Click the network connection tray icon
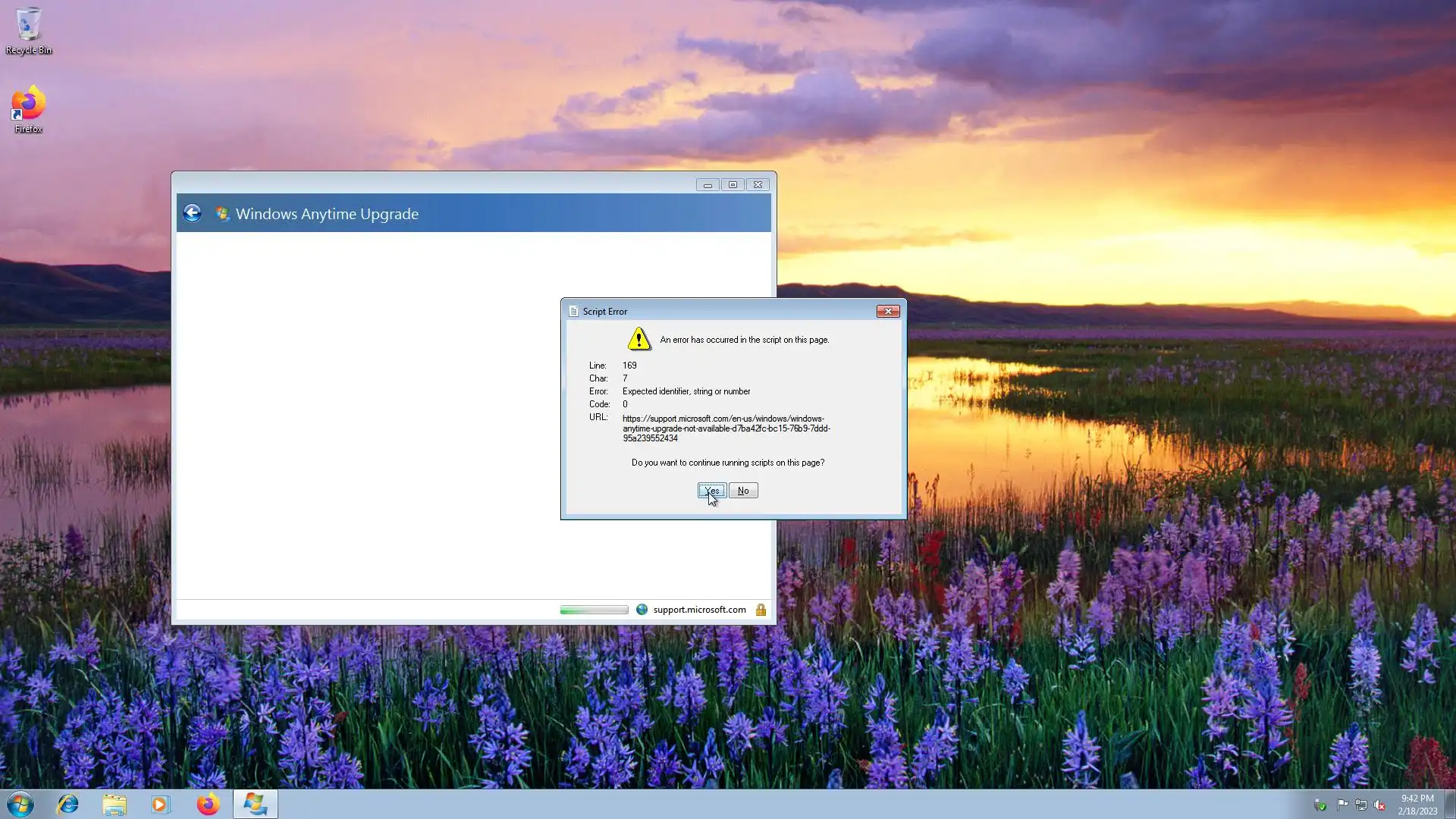This screenshot has width=1456, height=819. click(1360, 805)
